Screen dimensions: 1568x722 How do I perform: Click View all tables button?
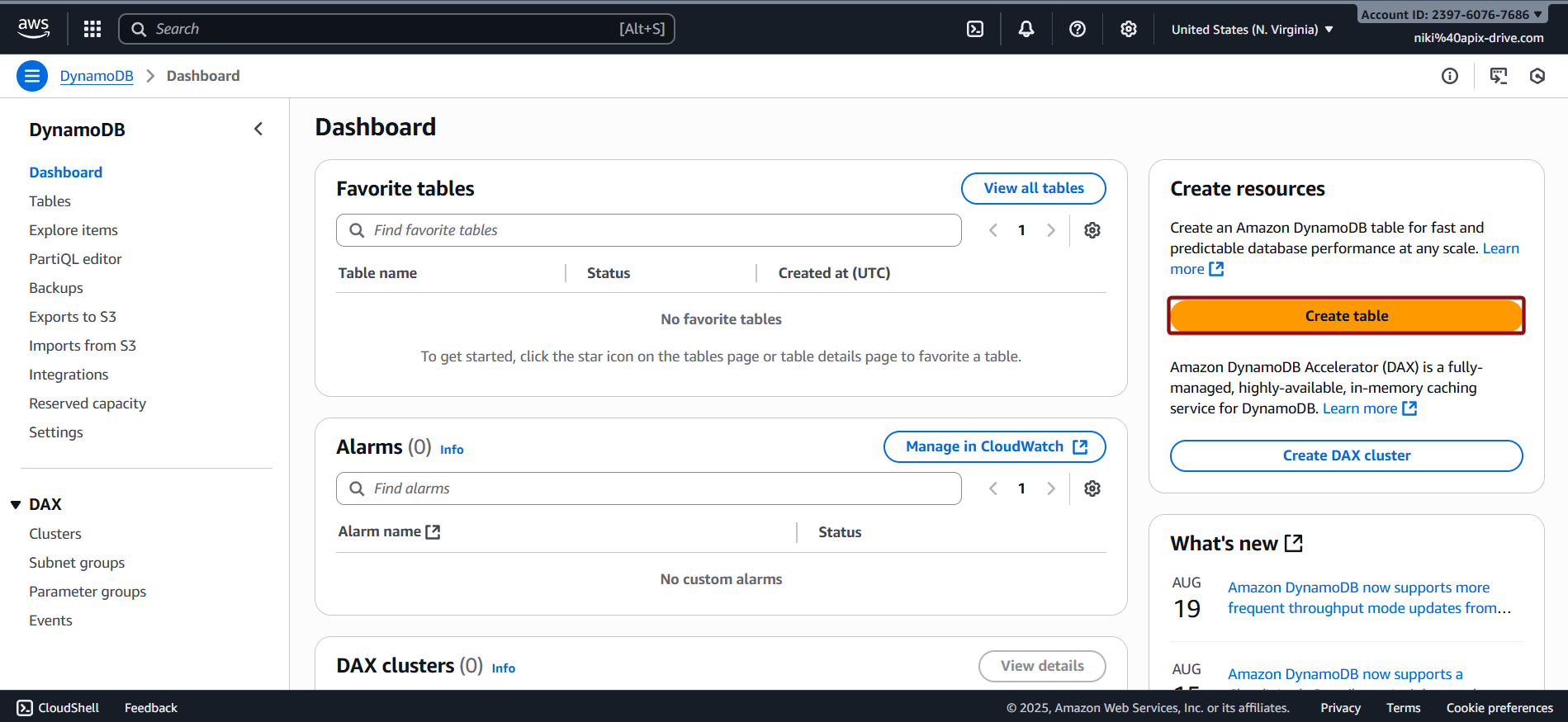pos(1033,188)
